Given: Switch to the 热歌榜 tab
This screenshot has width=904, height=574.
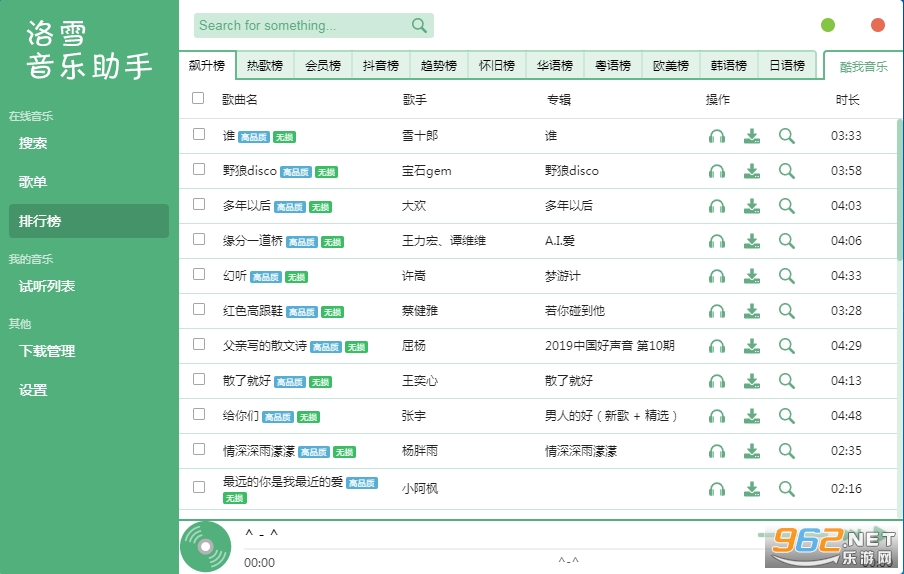Looking at the screenshot, I should 265,65.
